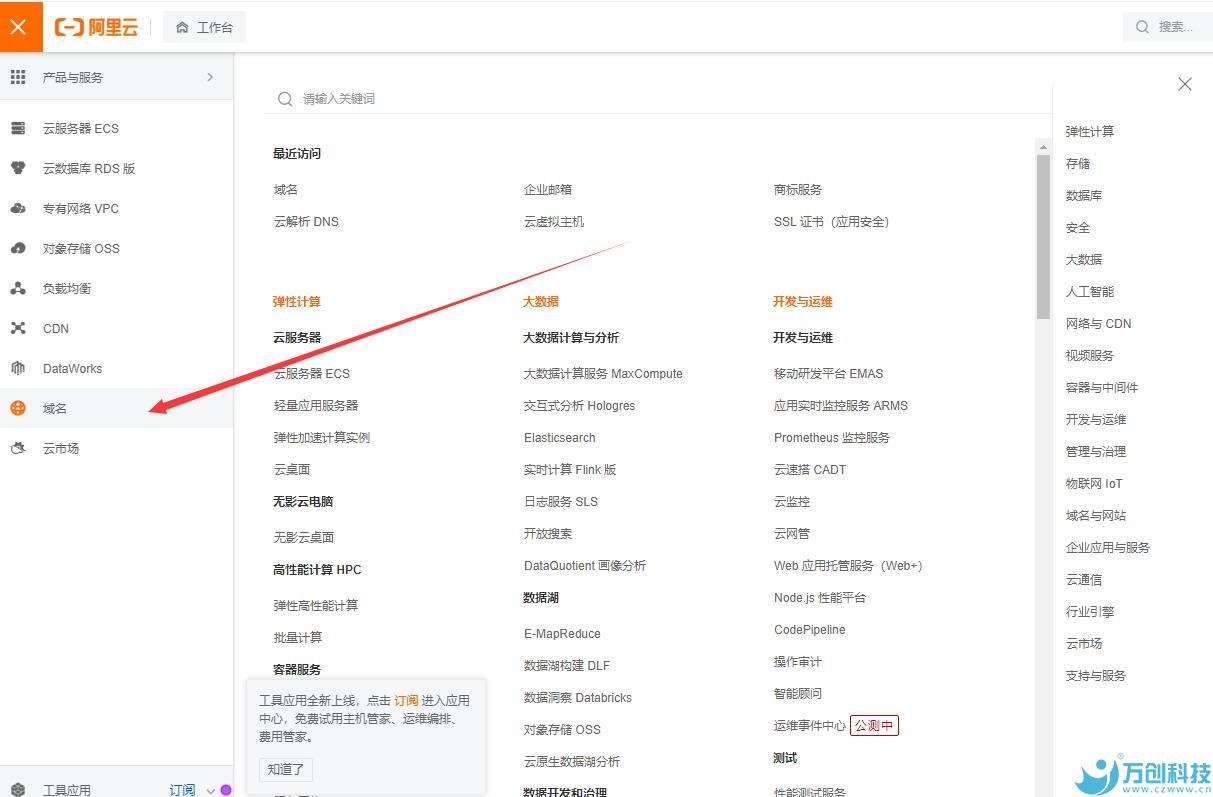Open 云服务器 ECS in product list
This screenshot has width=1213, height=797.
(x=312, y=373)
